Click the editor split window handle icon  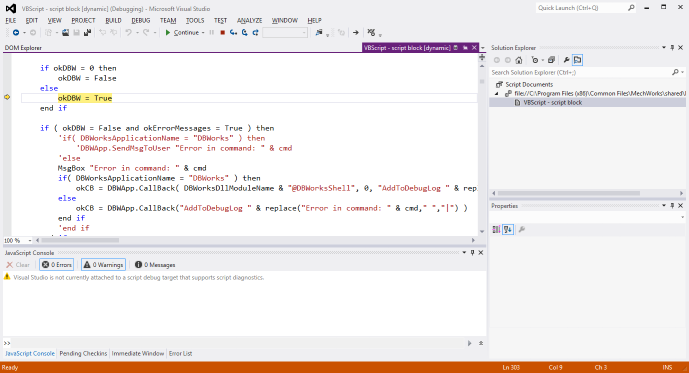coord(482,57)
